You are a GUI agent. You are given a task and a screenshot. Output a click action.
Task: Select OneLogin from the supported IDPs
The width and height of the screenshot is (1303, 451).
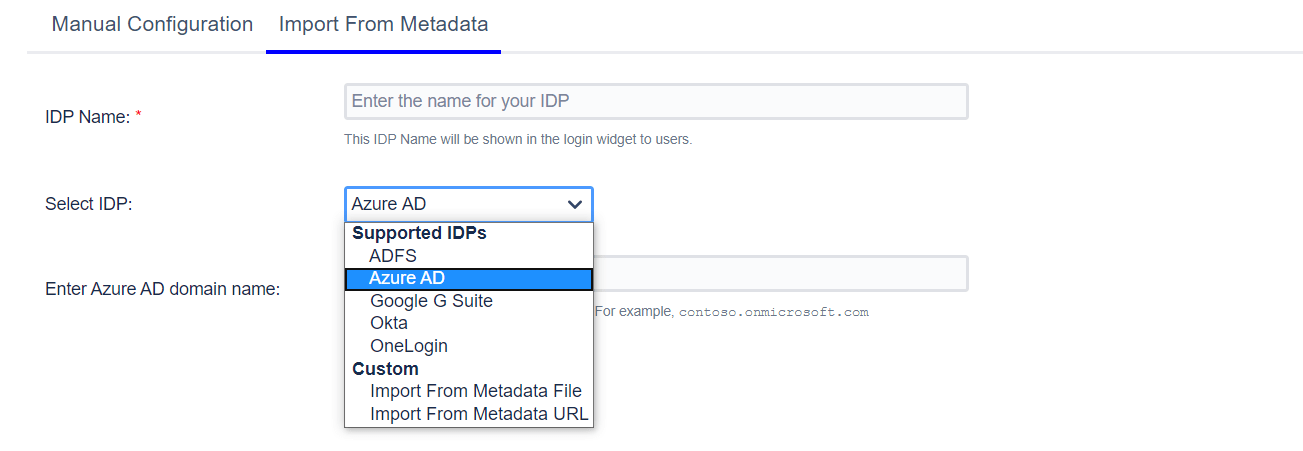[409, 346]
